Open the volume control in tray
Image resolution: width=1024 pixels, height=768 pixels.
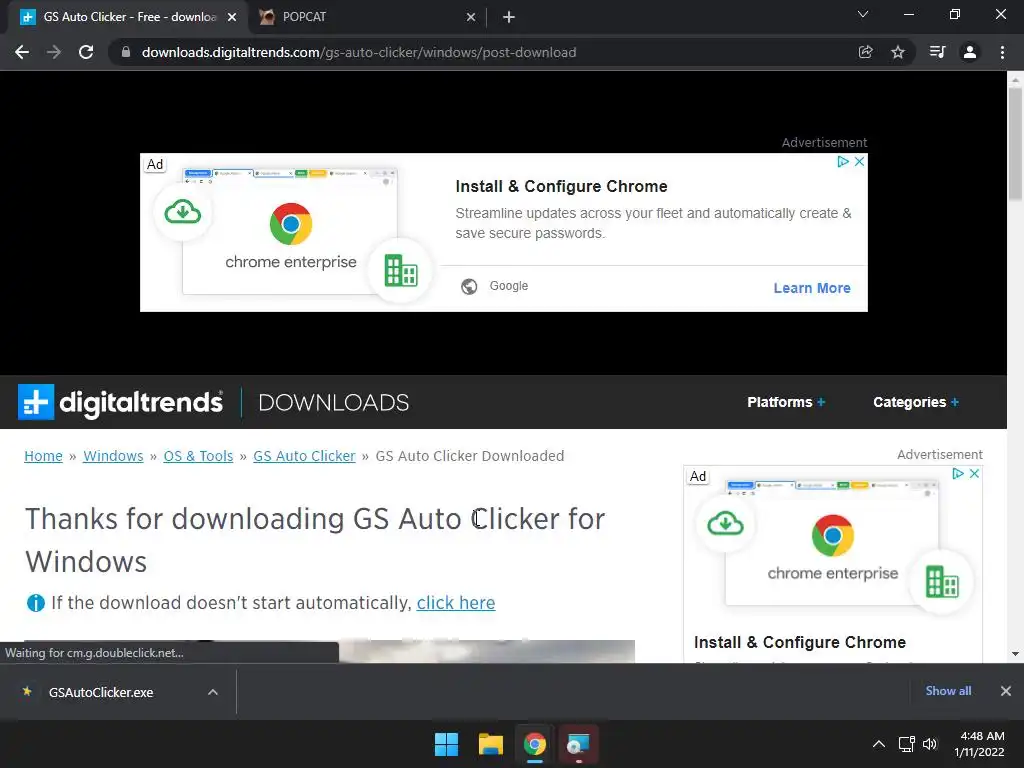[x=930, y=744]
